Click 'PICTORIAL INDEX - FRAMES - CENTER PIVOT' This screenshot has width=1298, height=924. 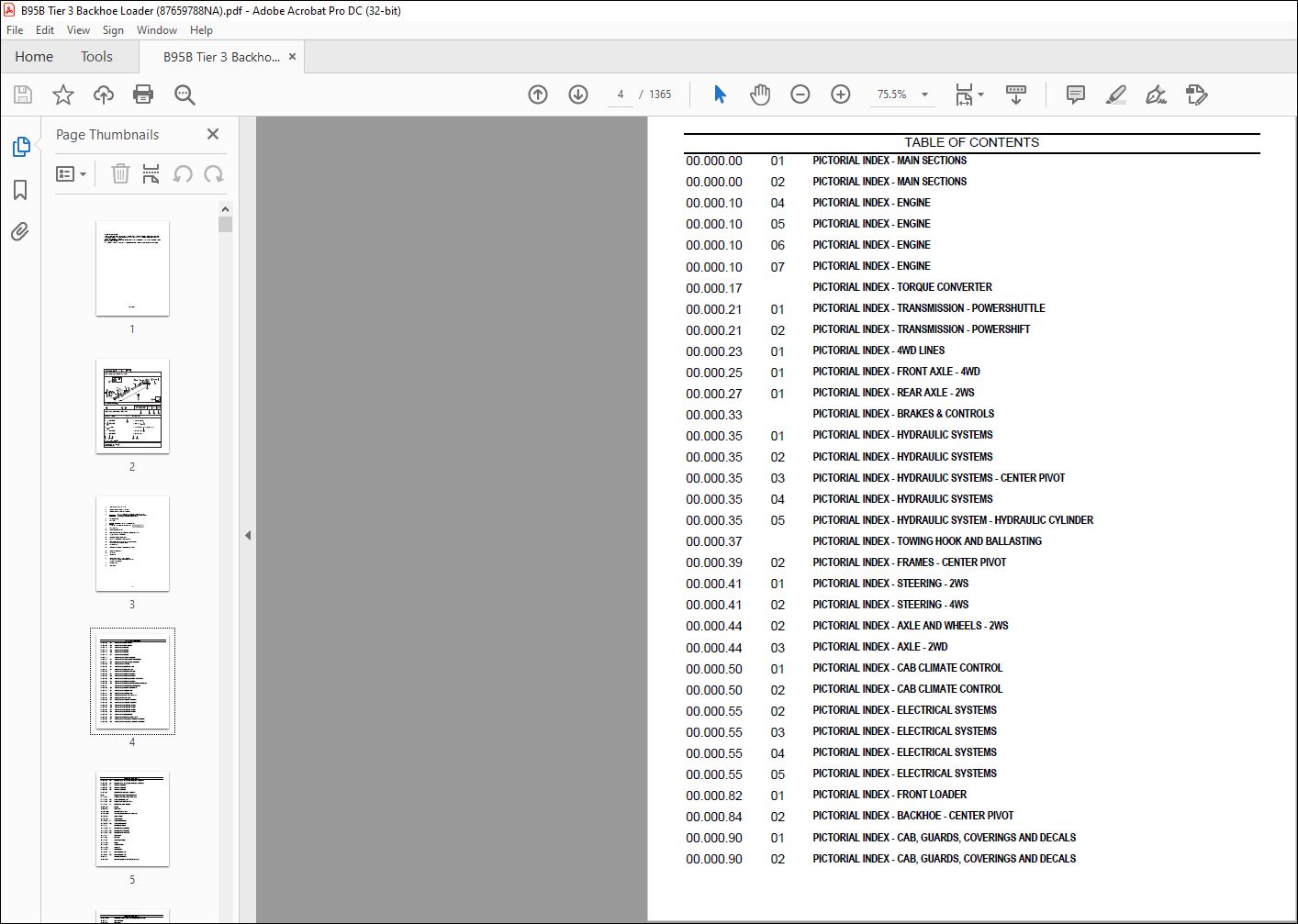[x=910, y=562]
